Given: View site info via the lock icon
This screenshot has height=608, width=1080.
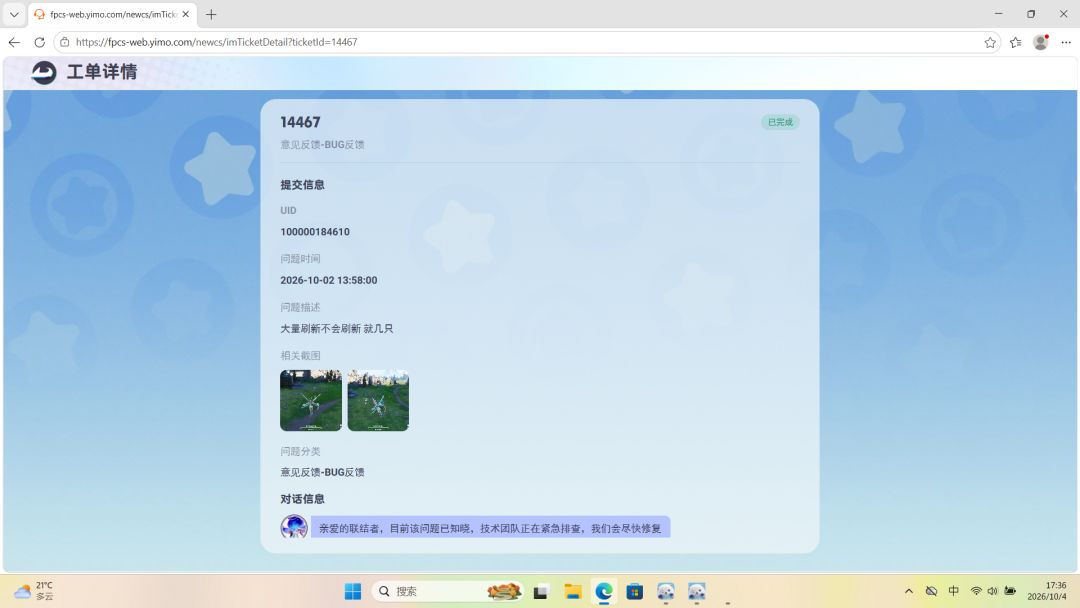Looking at the screenshot, I should (x=65, y=42).
